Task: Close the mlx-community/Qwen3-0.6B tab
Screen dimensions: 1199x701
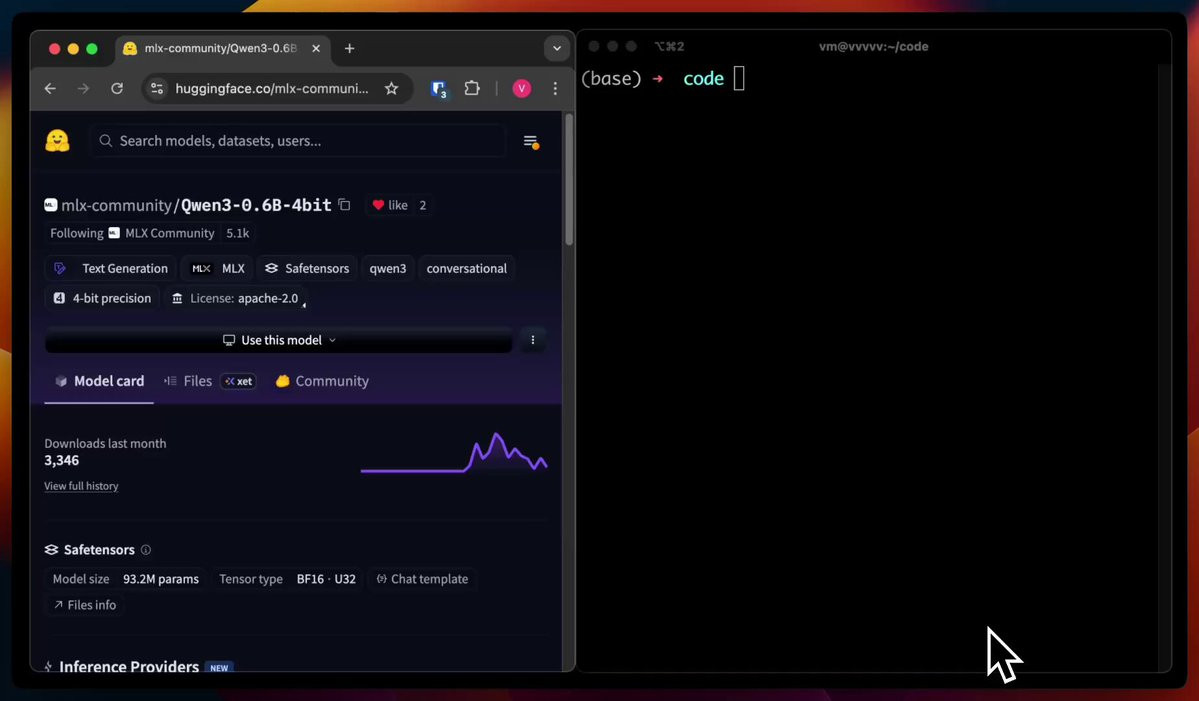Action: 316,48
